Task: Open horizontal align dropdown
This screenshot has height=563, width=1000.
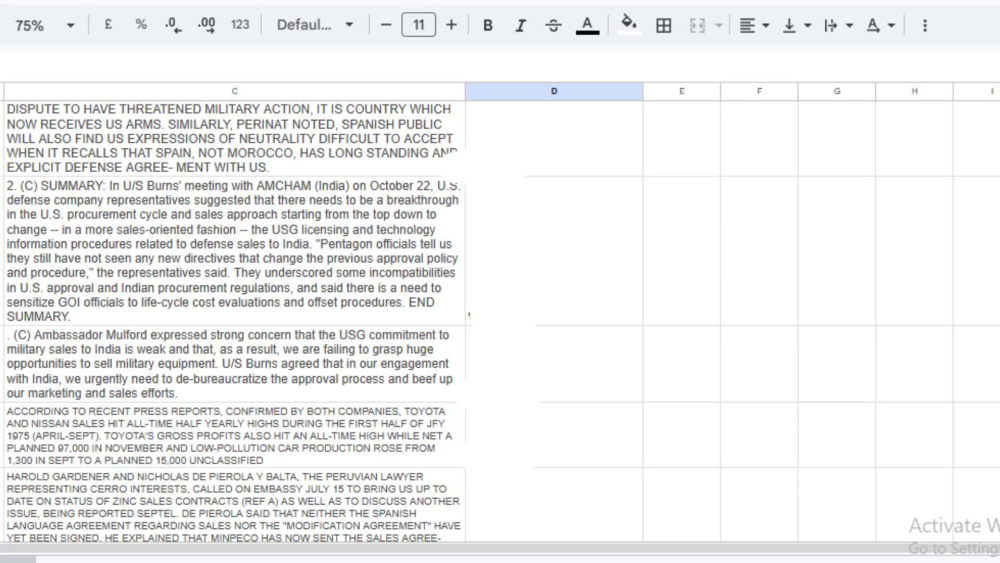Action: (x=754, y=25)
